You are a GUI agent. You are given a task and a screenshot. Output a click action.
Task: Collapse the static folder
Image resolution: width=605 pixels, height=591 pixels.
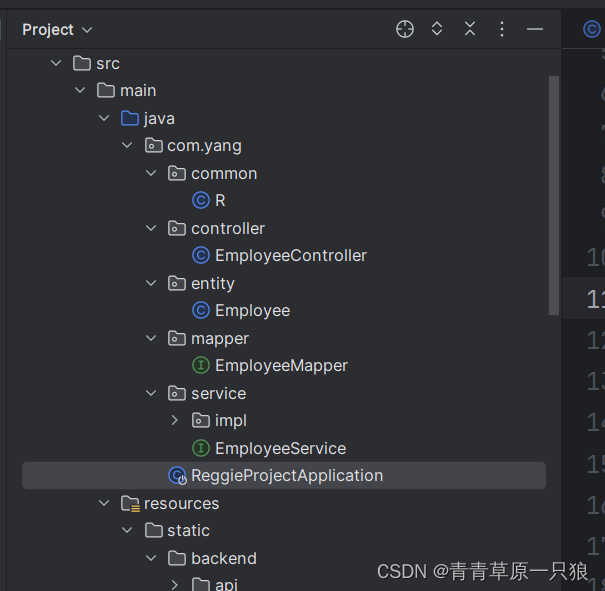(x=127, y=530)
